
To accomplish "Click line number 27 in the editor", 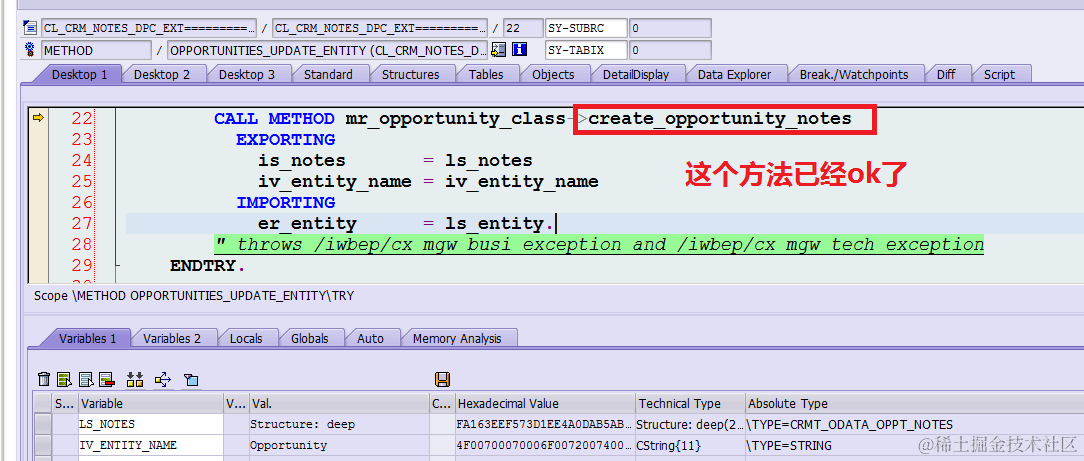I will (82, 223).
